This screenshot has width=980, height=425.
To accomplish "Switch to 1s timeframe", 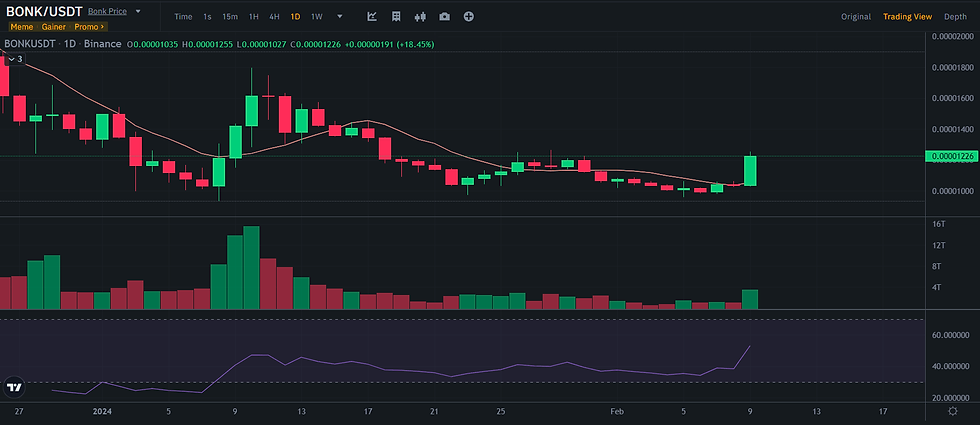I will point(207,17).
